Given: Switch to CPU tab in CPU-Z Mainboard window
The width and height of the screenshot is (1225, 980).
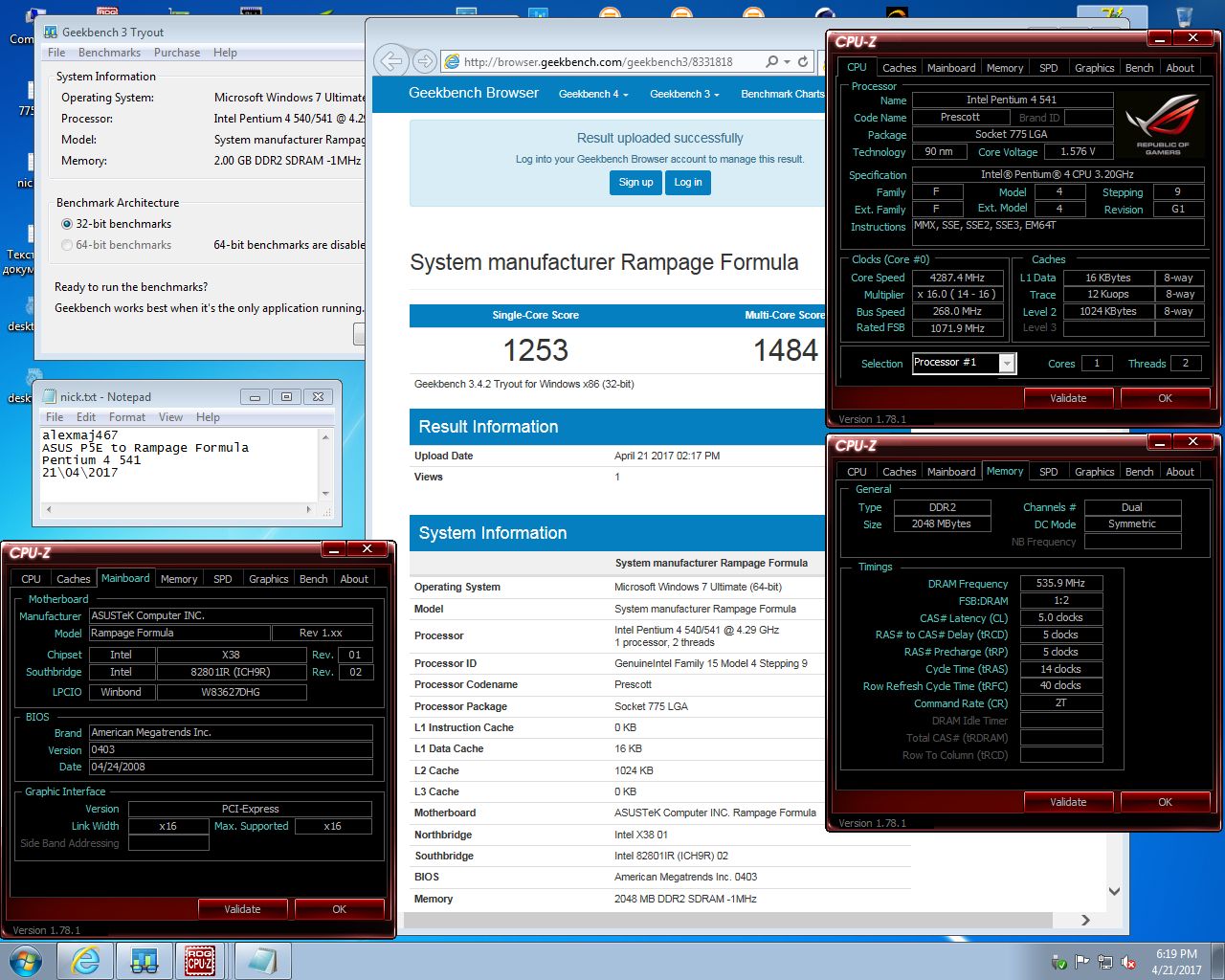Looking at the screenshot, I should [x=31, y=579].
